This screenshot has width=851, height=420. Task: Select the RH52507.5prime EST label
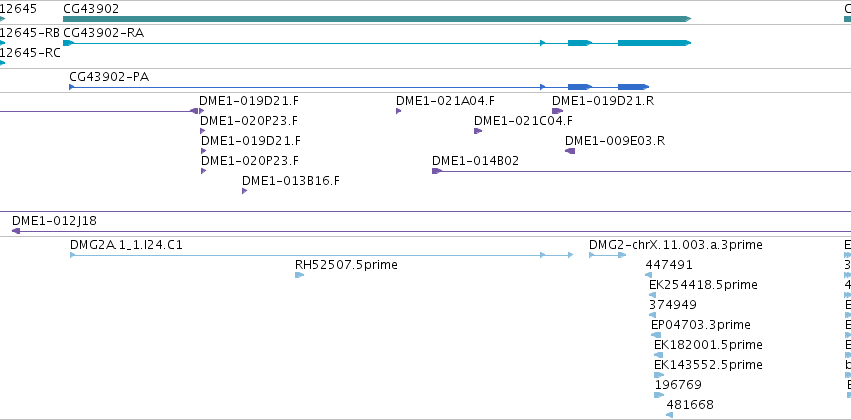(x=346, y=265)
